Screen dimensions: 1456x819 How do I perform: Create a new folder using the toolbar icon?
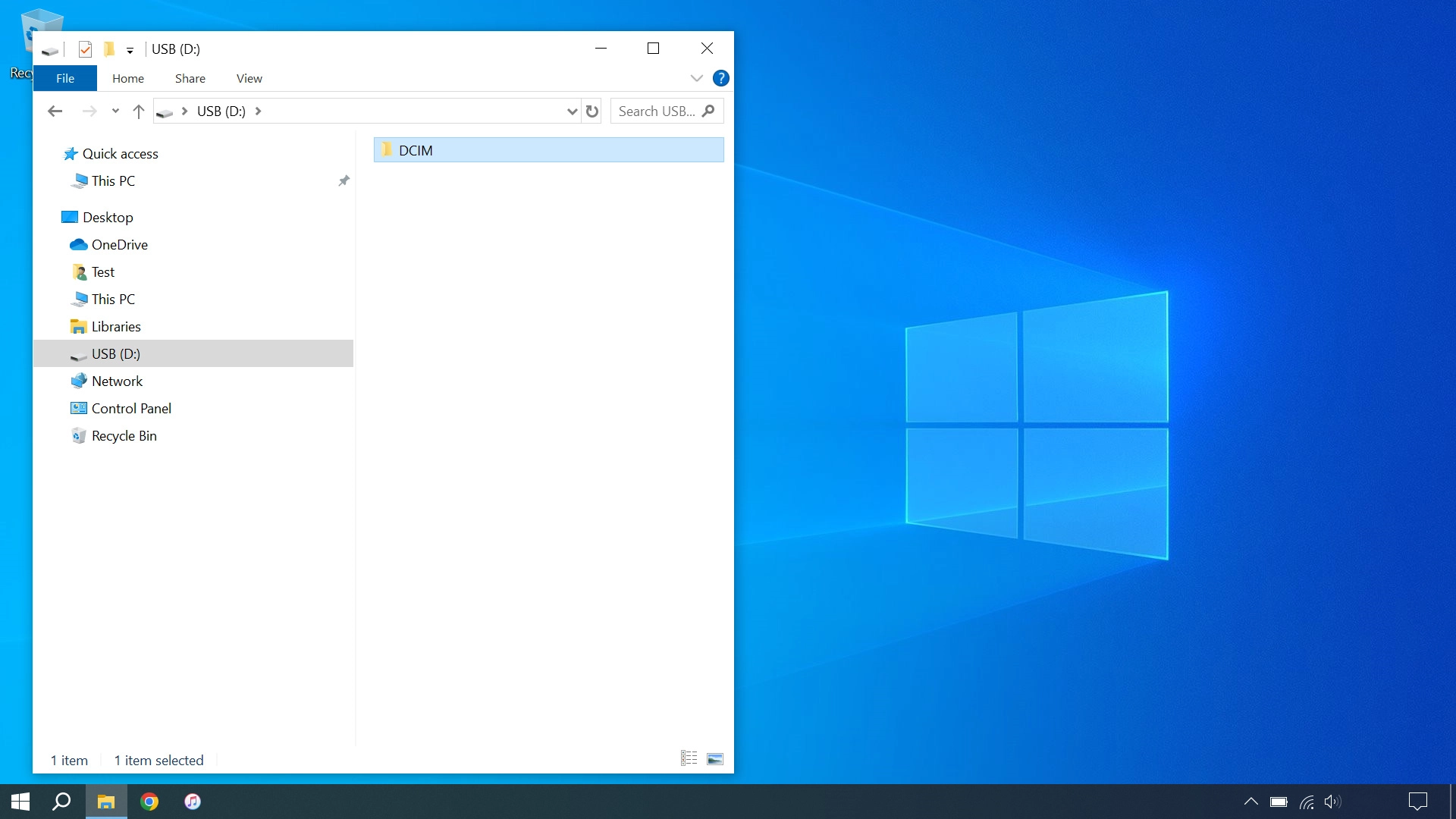point(110,49)
